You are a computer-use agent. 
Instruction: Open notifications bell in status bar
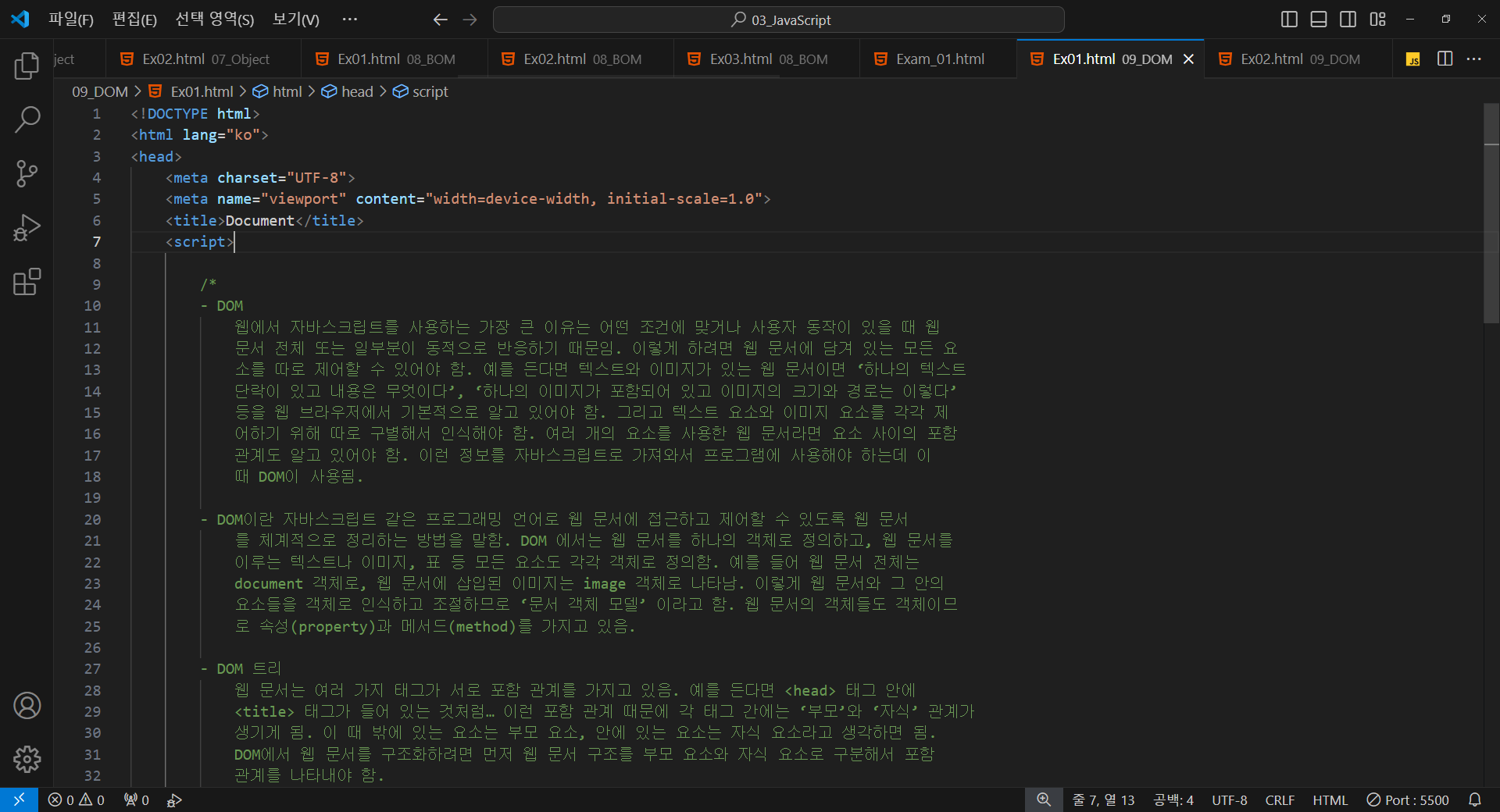pyautogui.click(x=1475, y=800)
